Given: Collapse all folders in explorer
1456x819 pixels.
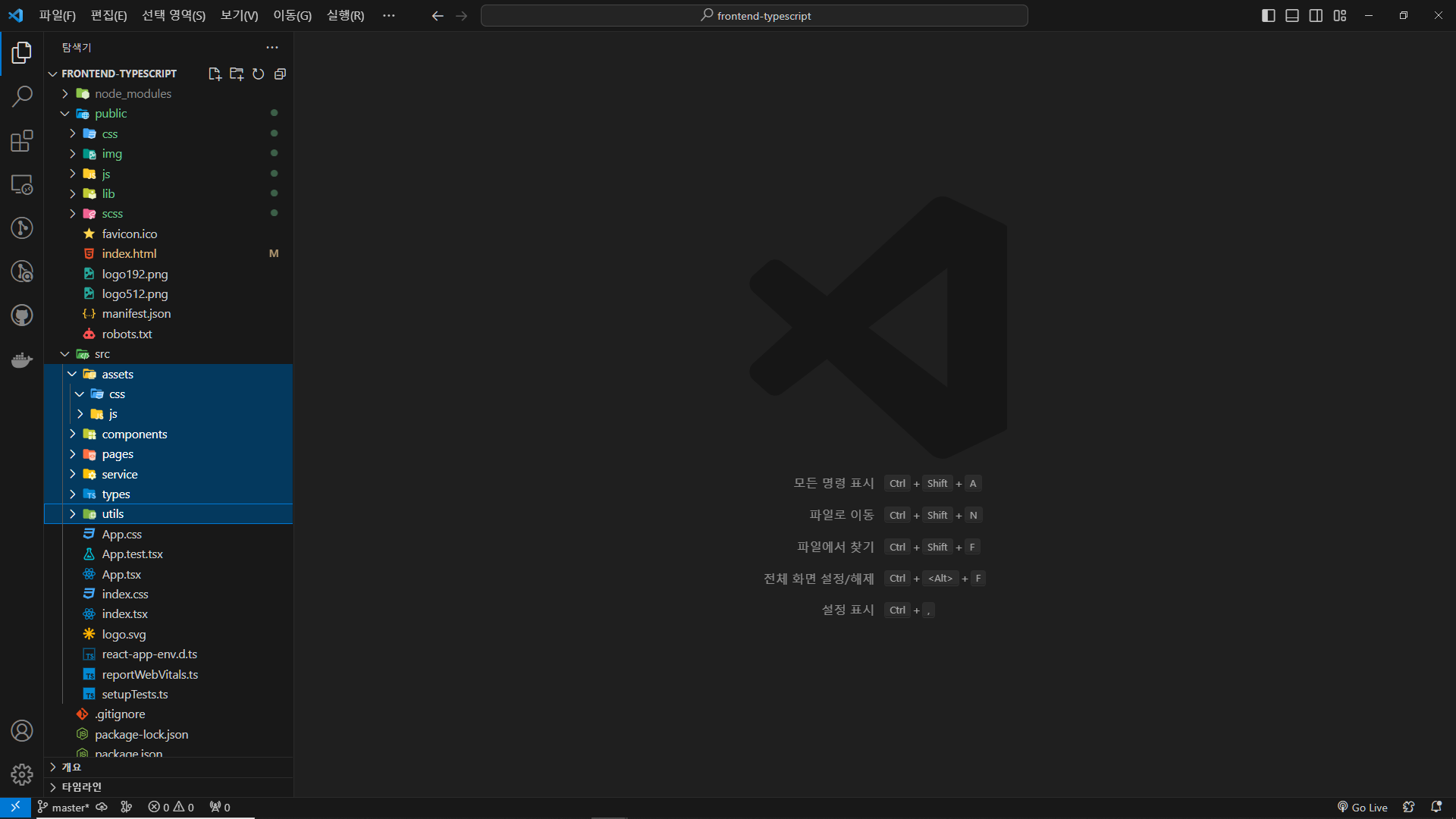Looking at the screenshot, I should tap(280, 74).
